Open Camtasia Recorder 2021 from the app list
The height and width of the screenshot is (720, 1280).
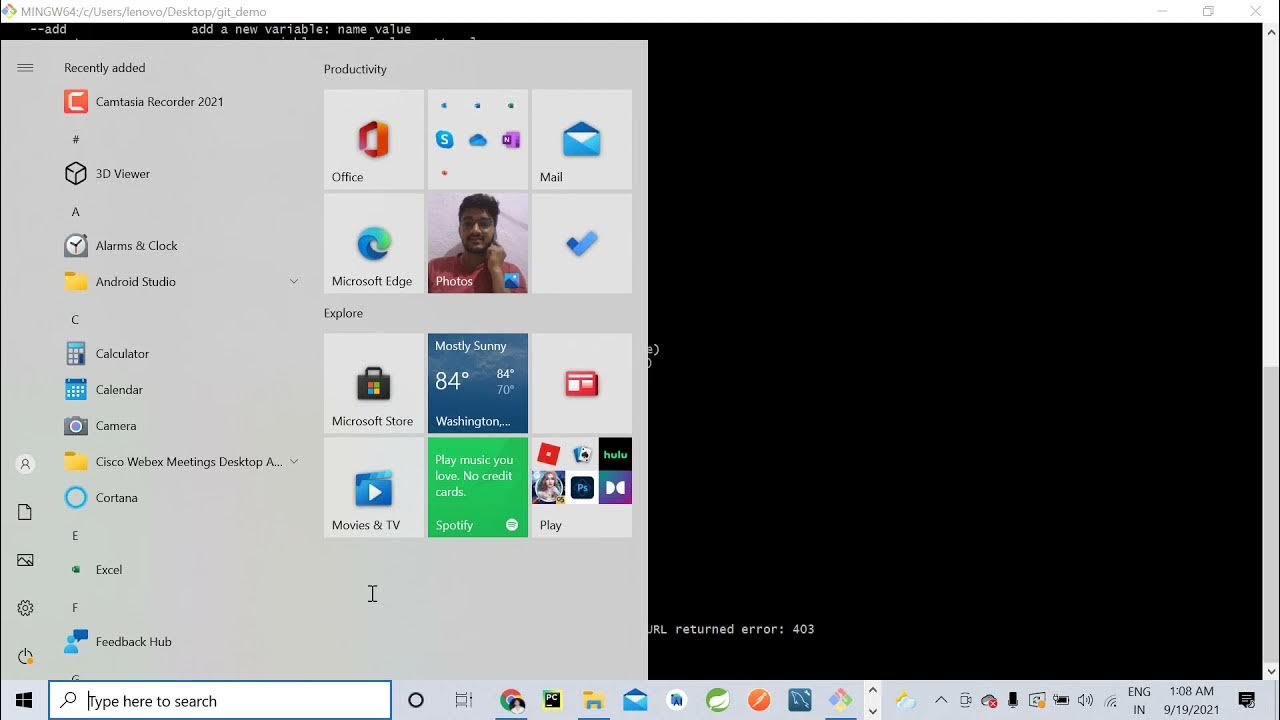tap(180, 102)
